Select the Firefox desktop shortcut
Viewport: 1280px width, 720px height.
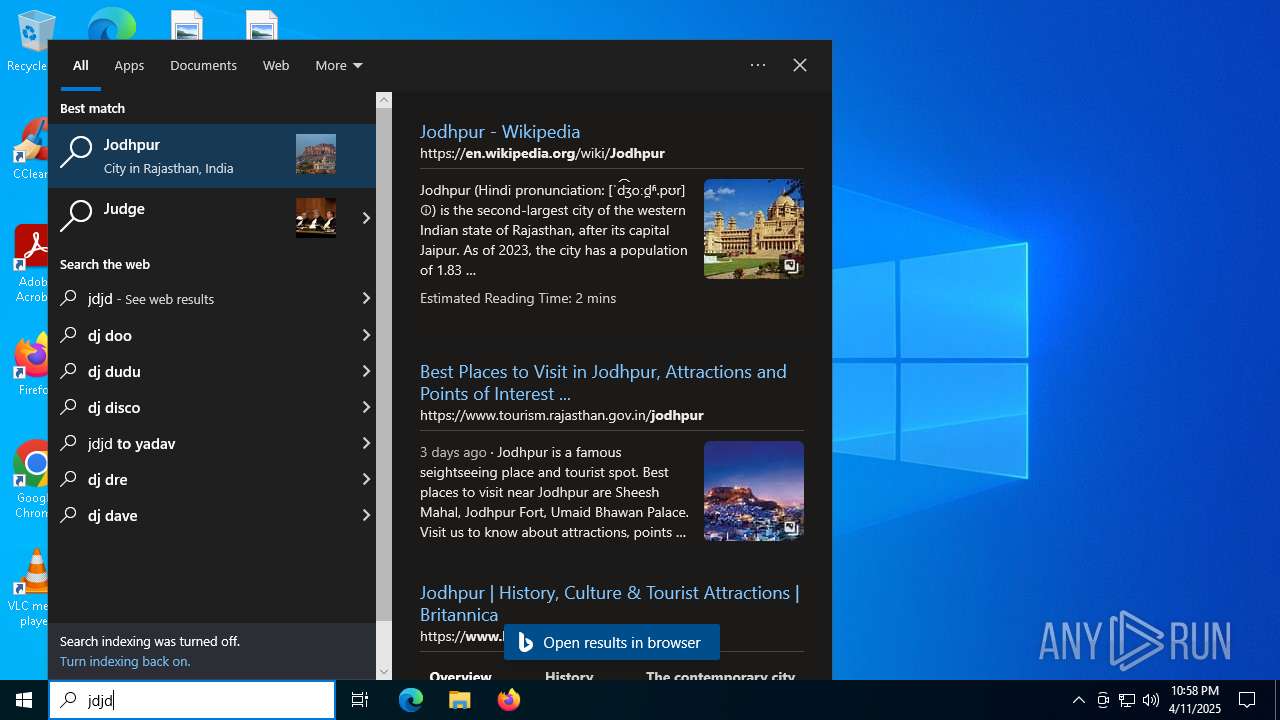click(x=32, y=365)
